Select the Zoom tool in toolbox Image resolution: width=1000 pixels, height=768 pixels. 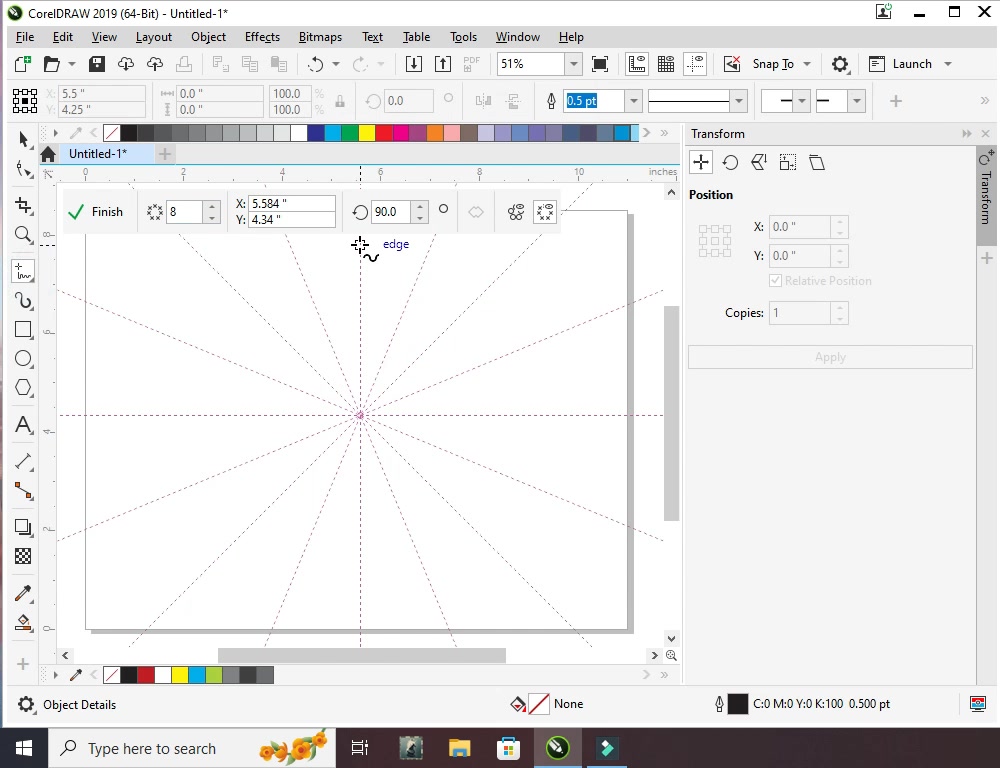(24, 235)
